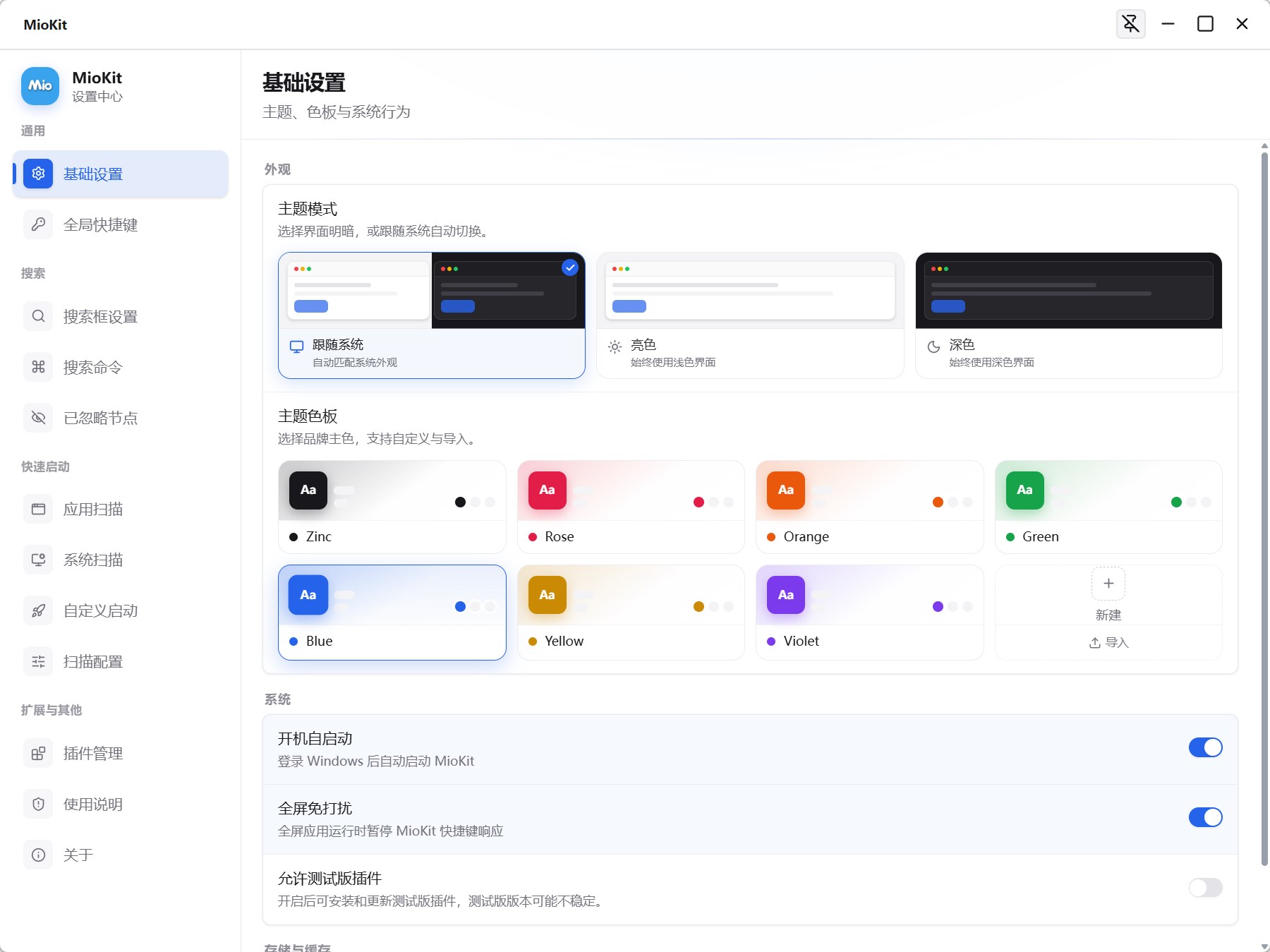Click the magnifier icon for 搜索框设置

point(38,316)
